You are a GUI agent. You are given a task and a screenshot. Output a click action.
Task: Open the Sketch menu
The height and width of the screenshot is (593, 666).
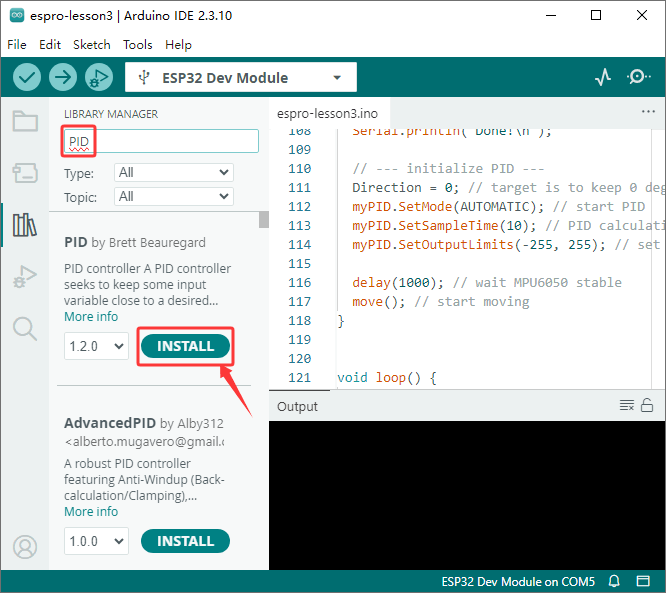[x=92, y=45]
